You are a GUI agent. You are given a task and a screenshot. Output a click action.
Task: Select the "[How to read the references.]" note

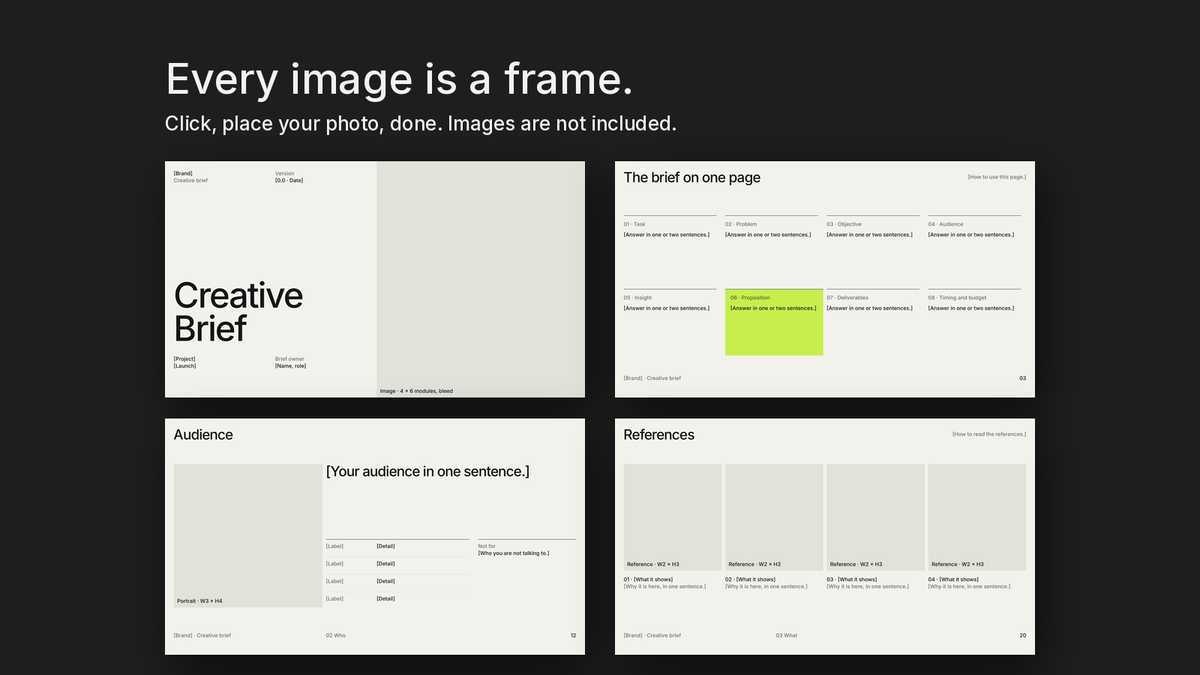tap(989, 434)
